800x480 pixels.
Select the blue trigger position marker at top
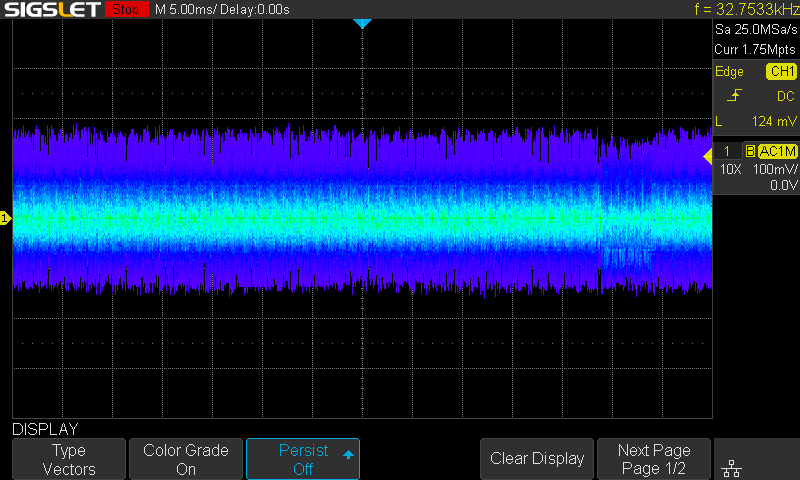pyautogui.click(x=362, y=23)
